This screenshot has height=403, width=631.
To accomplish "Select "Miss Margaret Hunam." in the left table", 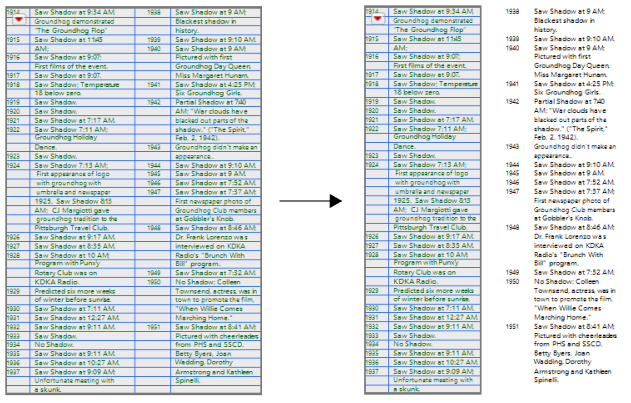I will 212,76.
